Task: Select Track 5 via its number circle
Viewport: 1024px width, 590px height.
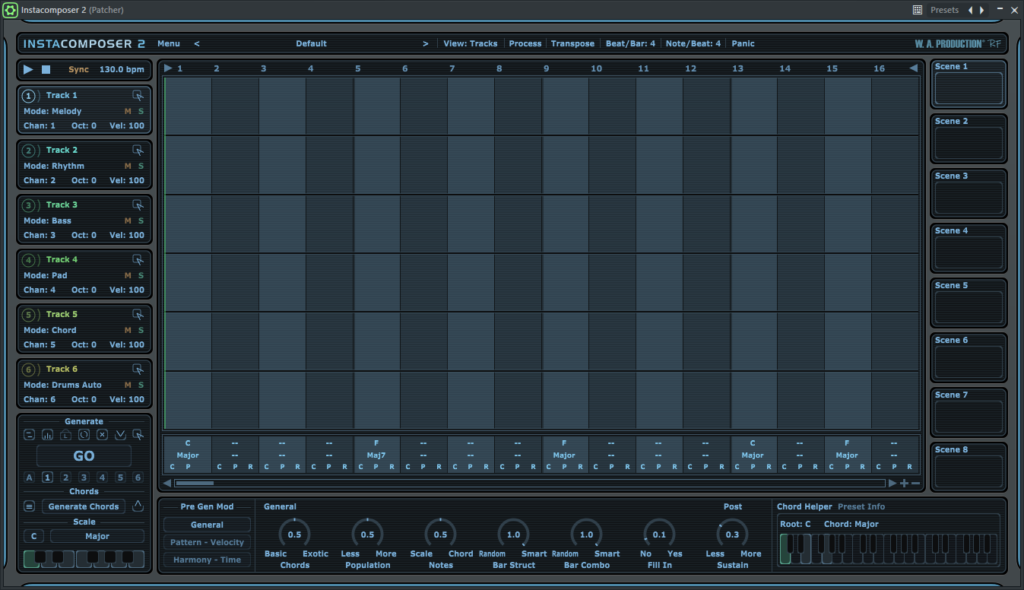Action: pos(28,314)
